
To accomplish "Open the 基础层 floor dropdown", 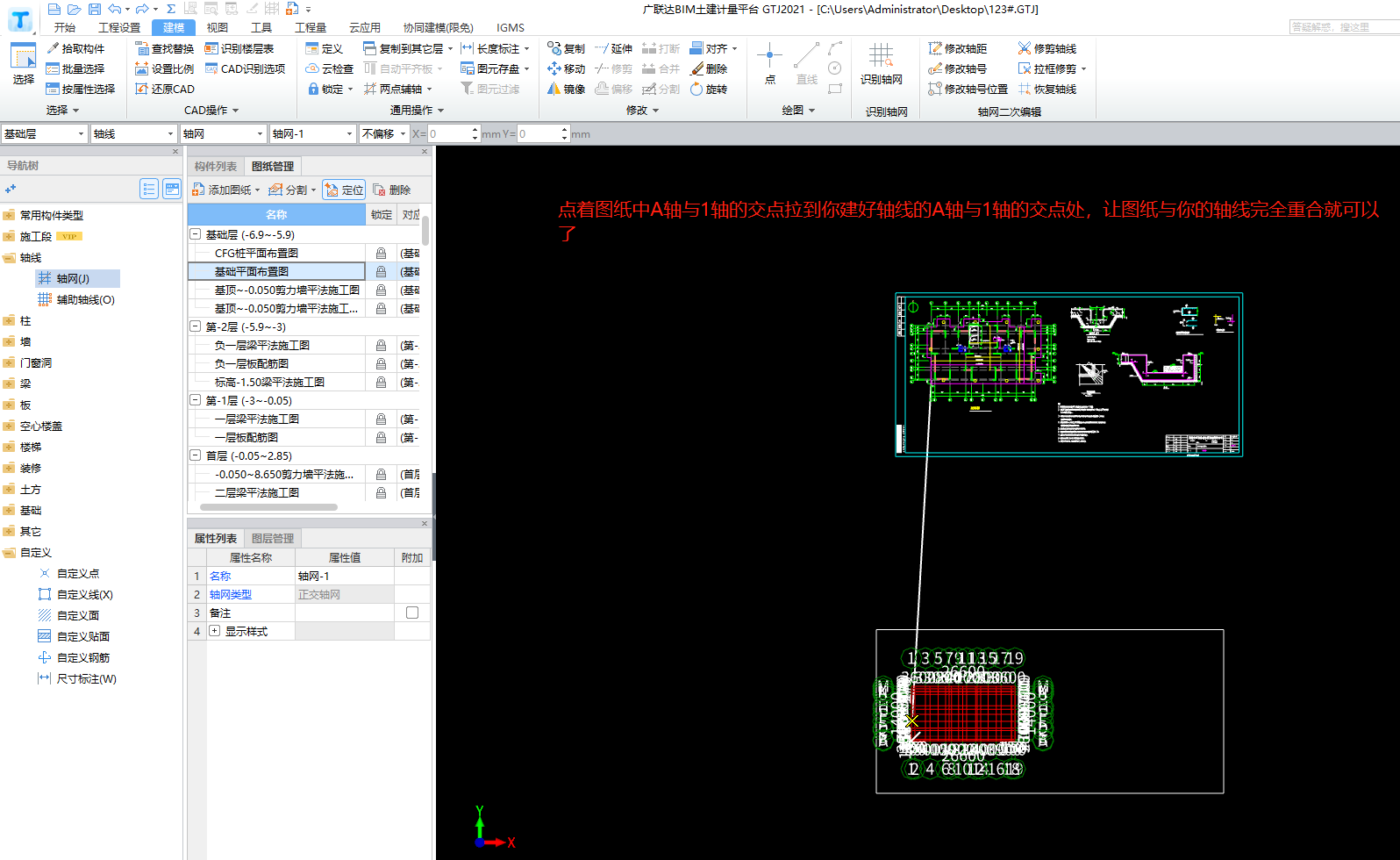I will coord(44,133).
